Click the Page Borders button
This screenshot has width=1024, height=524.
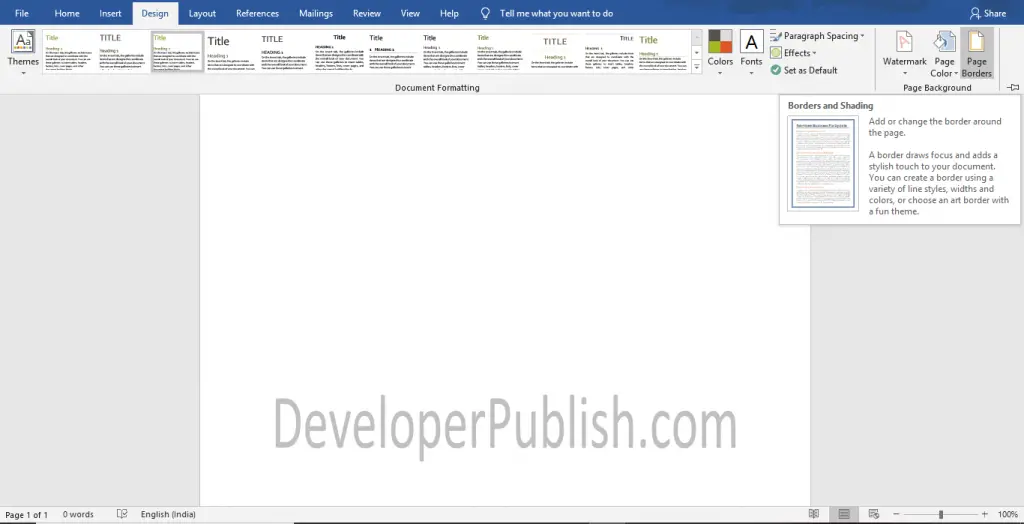click(x=976, y=53)
